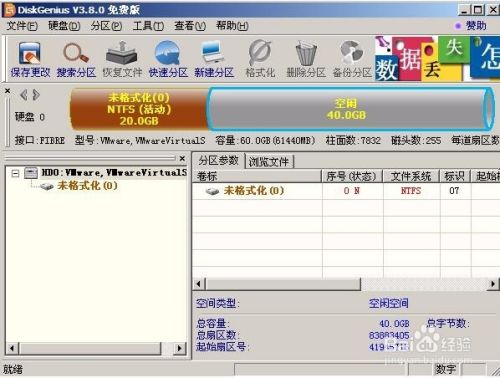Click the 数字 status bar indicator
The image size is (500, 378).
click(x=446, y=369)
